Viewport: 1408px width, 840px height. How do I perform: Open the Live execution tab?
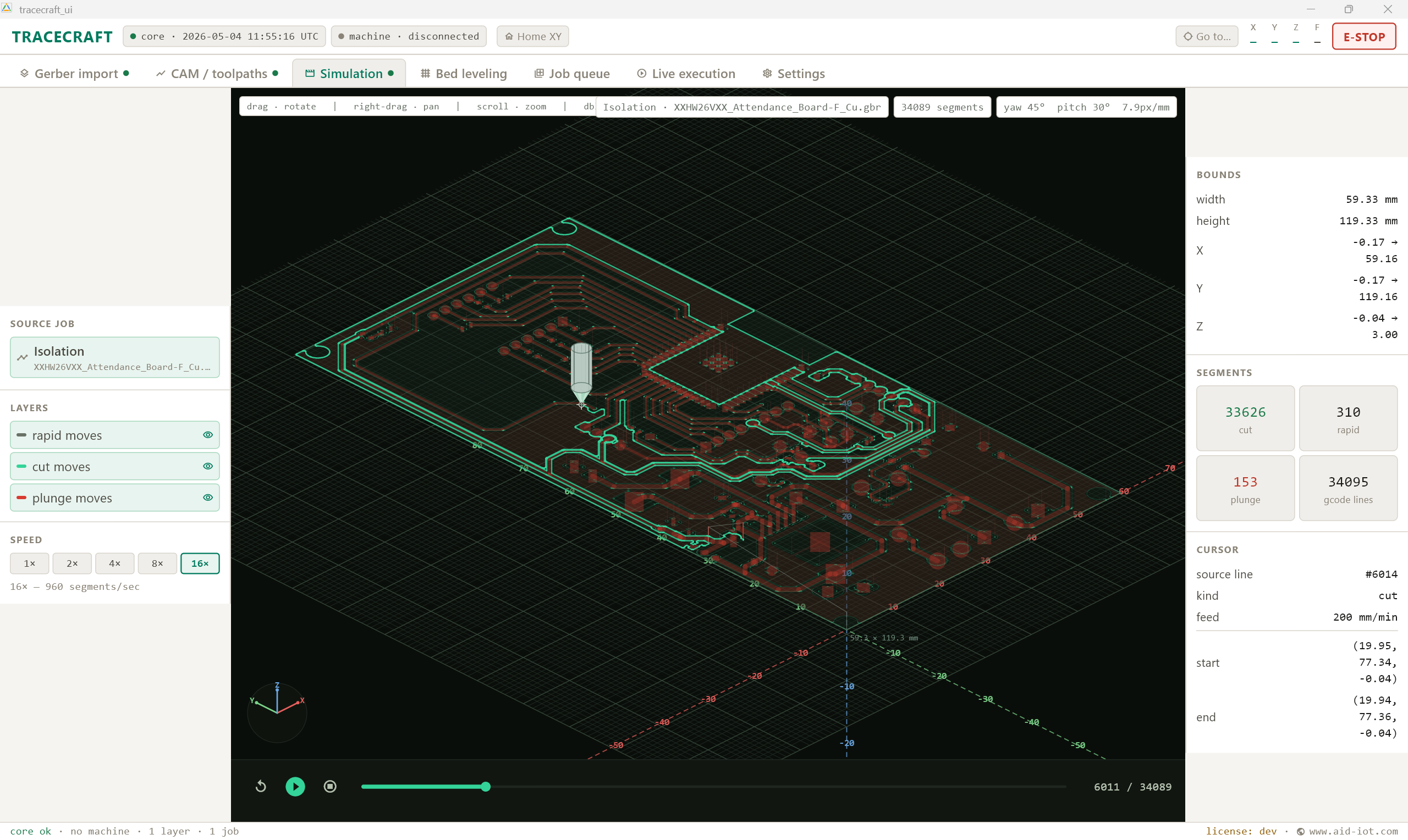(x=686, y=74)
